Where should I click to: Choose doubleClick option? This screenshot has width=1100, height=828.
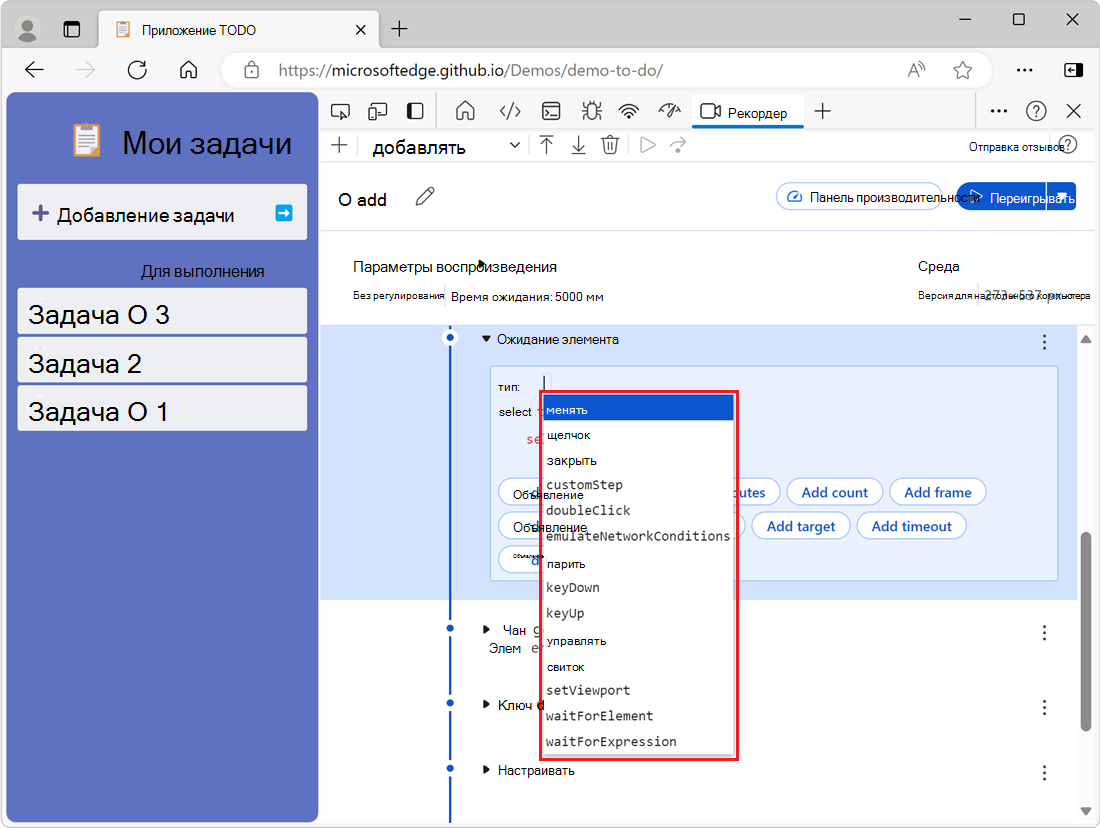tap(638, 511)
